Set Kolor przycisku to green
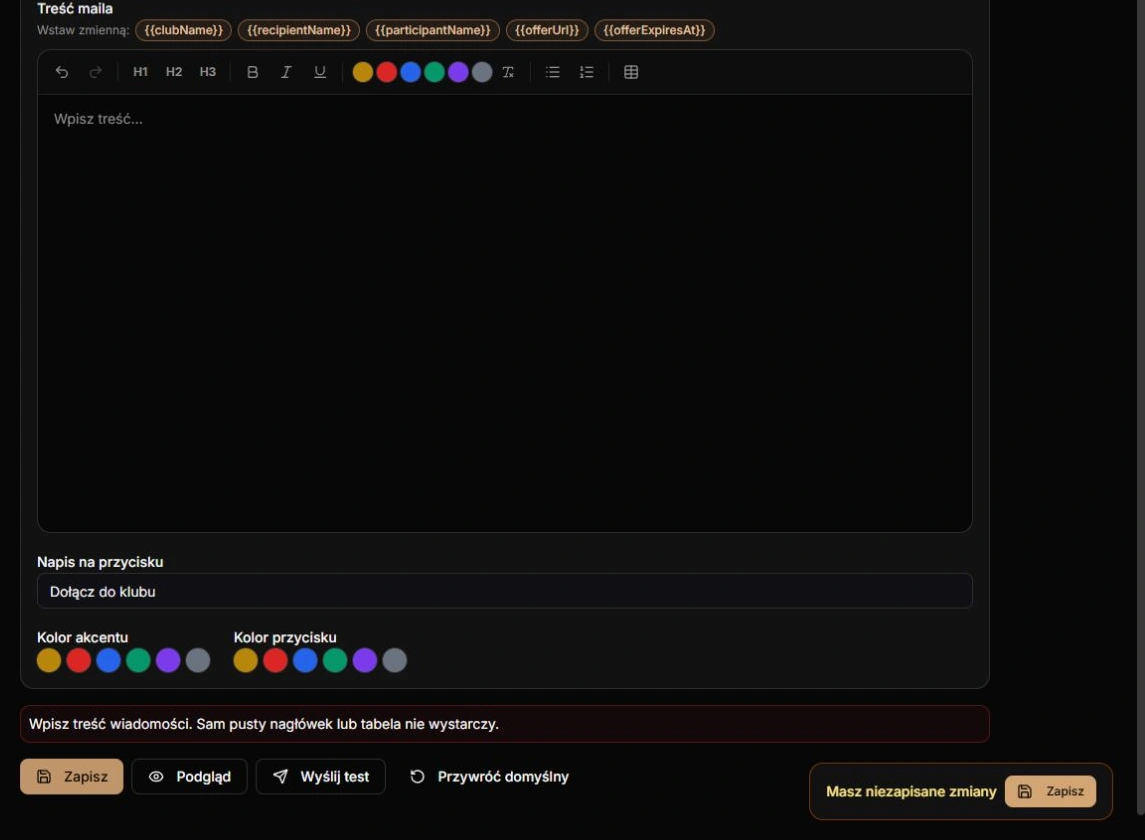 point(335,660)
